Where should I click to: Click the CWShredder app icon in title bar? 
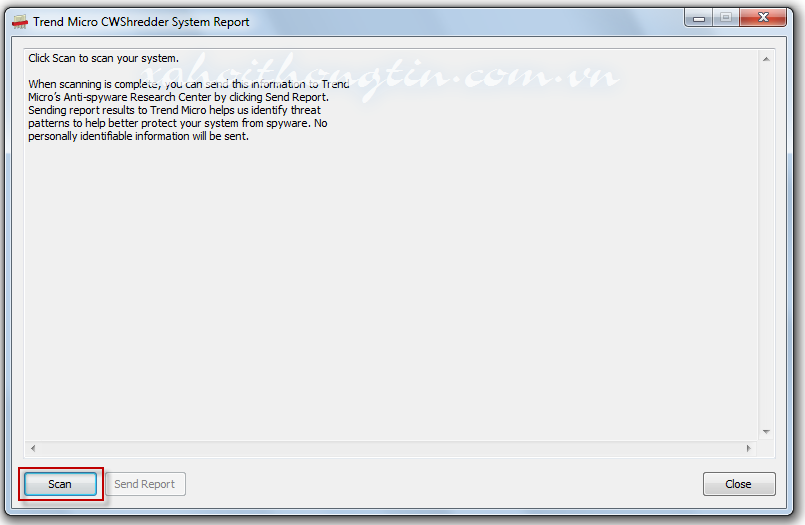20,22
